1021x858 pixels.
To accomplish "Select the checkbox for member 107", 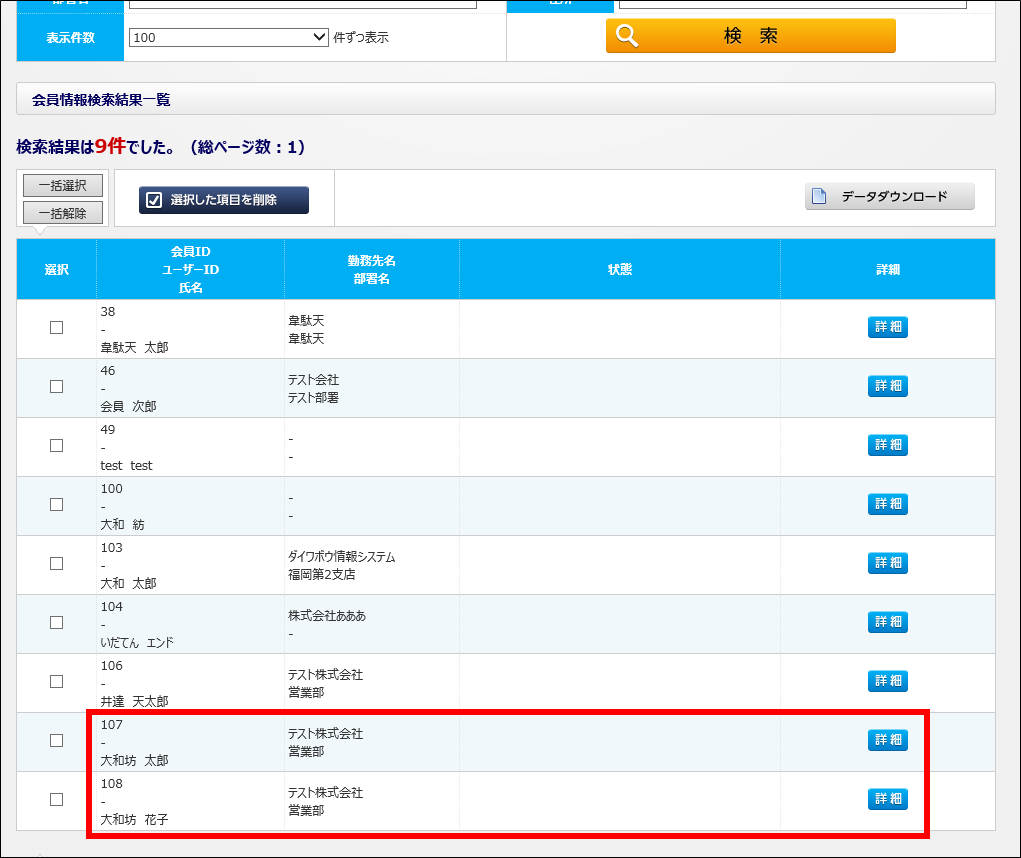I will point(56,741).
